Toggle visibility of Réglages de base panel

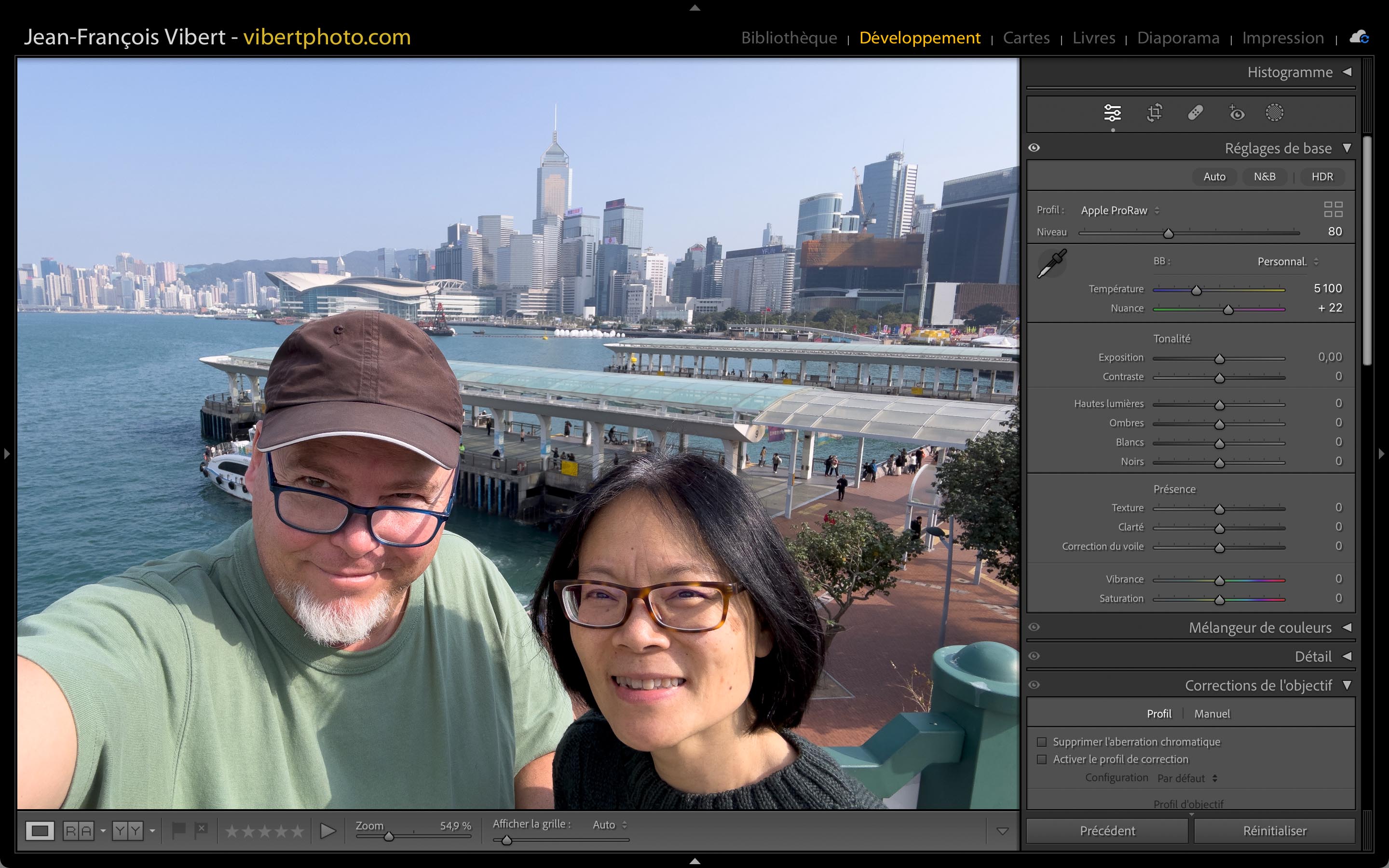point(1035,148)
